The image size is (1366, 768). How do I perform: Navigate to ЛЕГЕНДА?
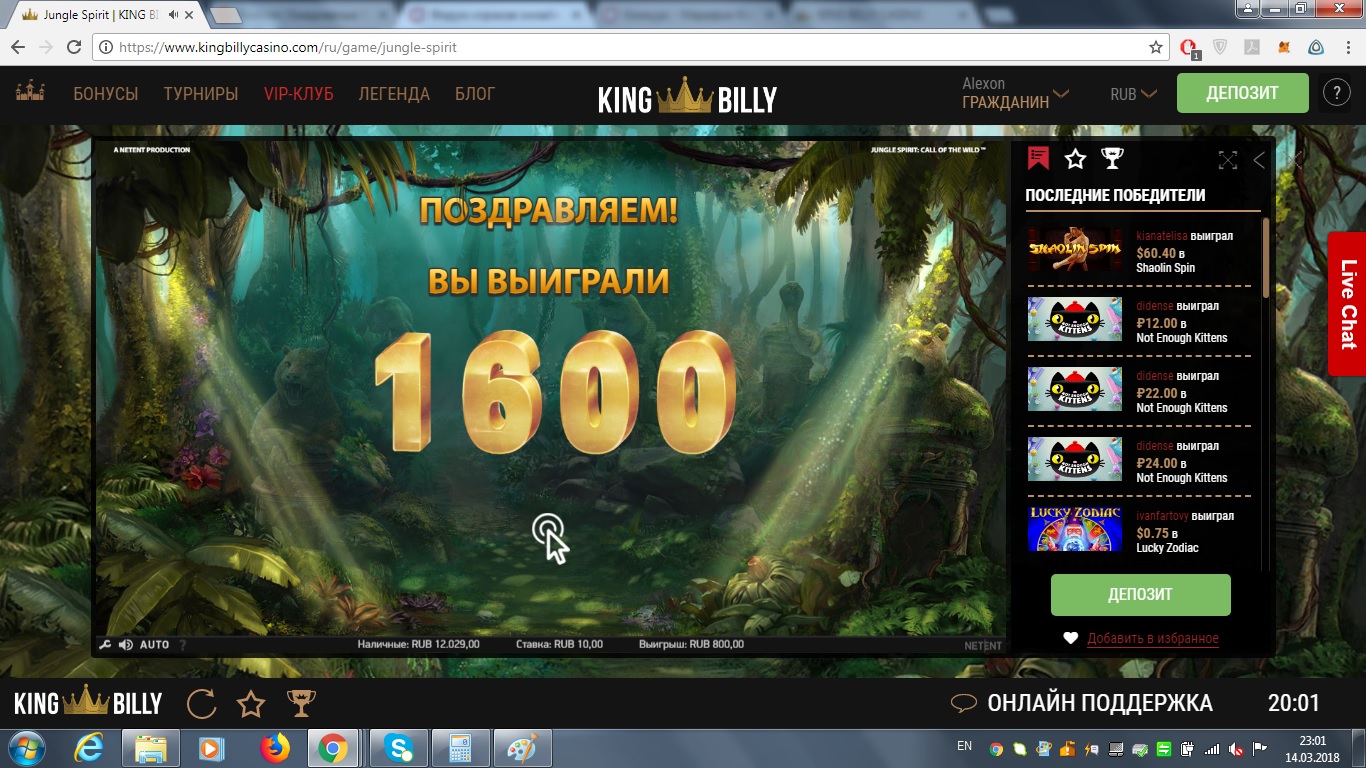point(394,94)
